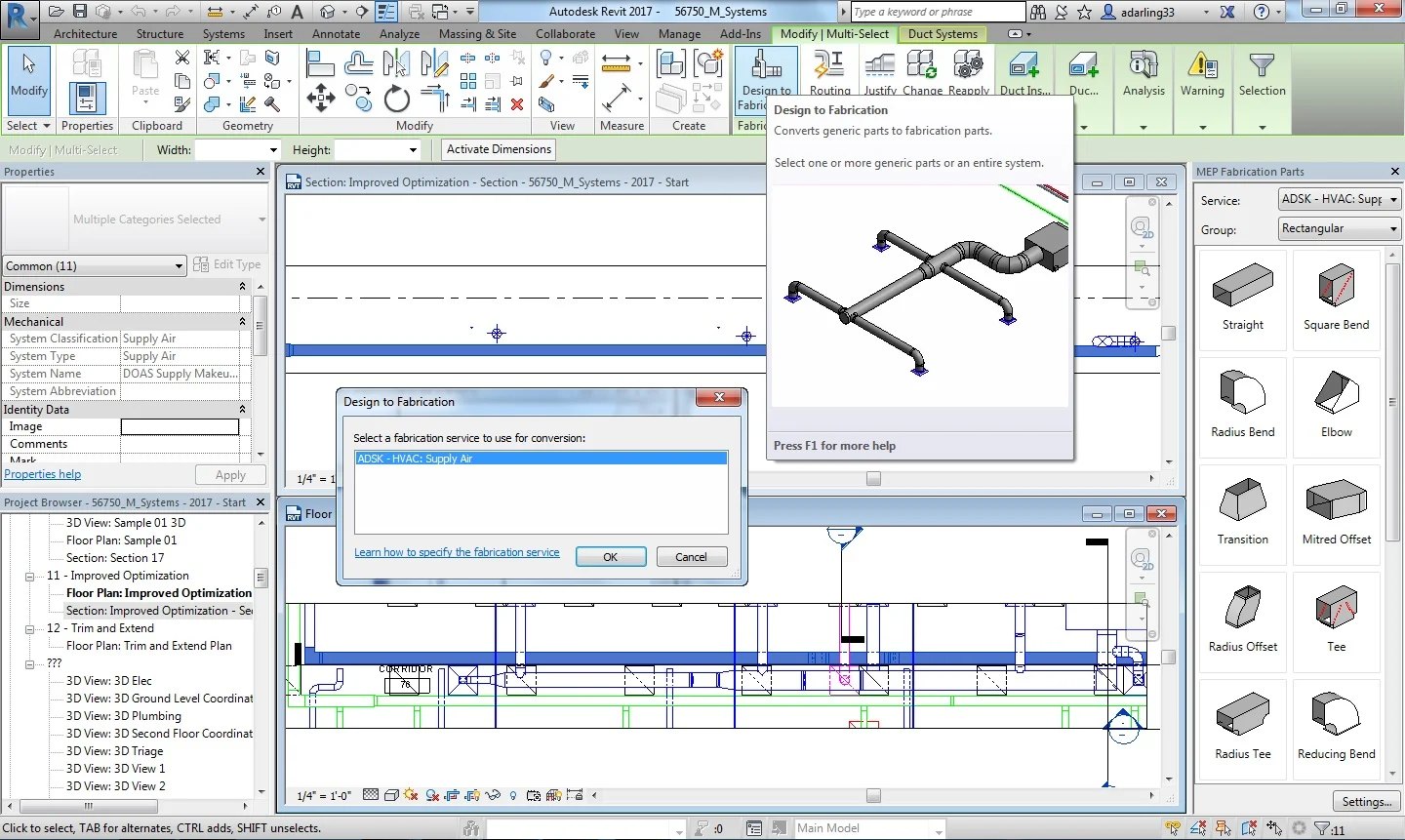
Task: Click the Pin tool icon
Action: 517,81
